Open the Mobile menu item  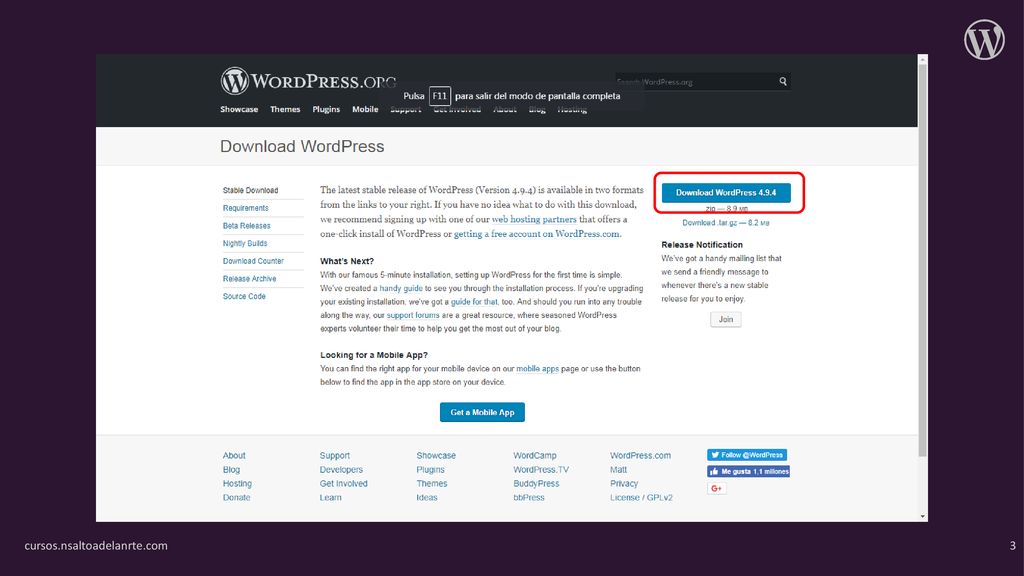tap(365, 109)
